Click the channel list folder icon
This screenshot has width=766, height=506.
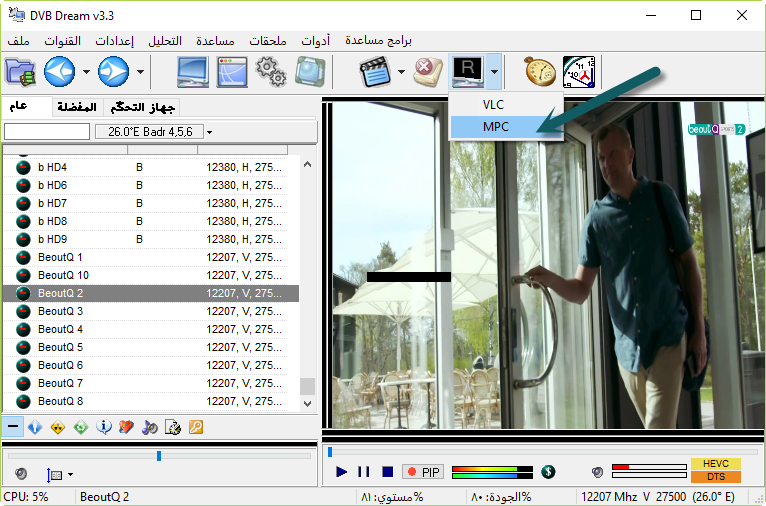(20, 72)
